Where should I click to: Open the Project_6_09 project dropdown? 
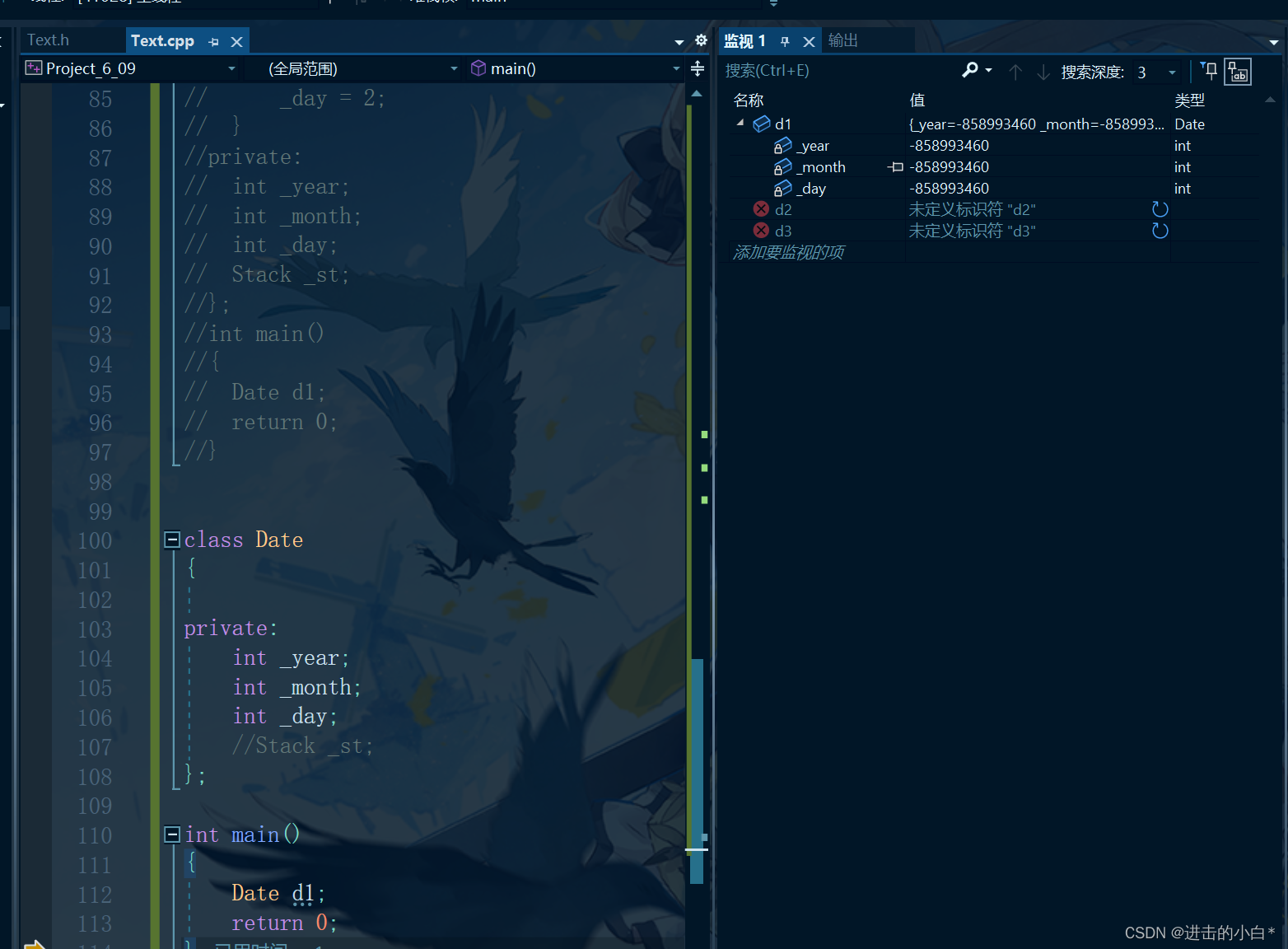point(131,69)
